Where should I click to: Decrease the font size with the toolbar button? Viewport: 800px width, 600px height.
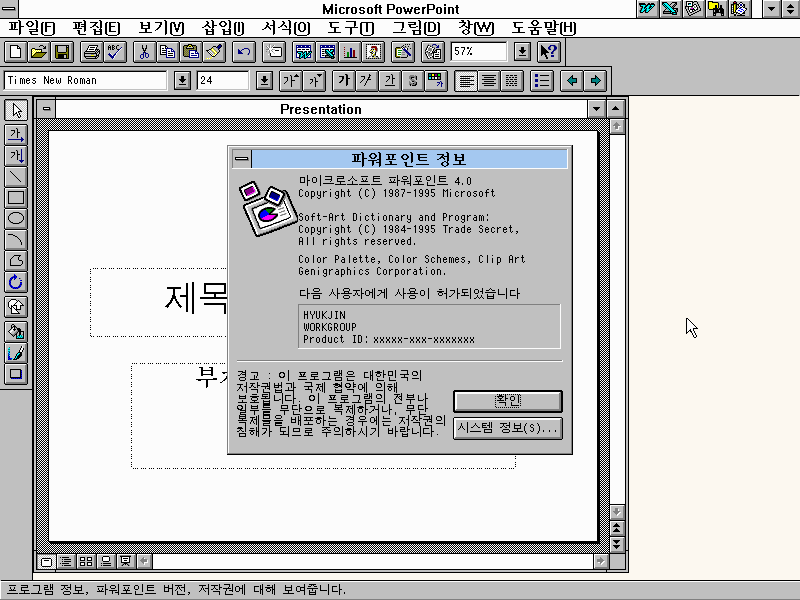tap(314, 81)
